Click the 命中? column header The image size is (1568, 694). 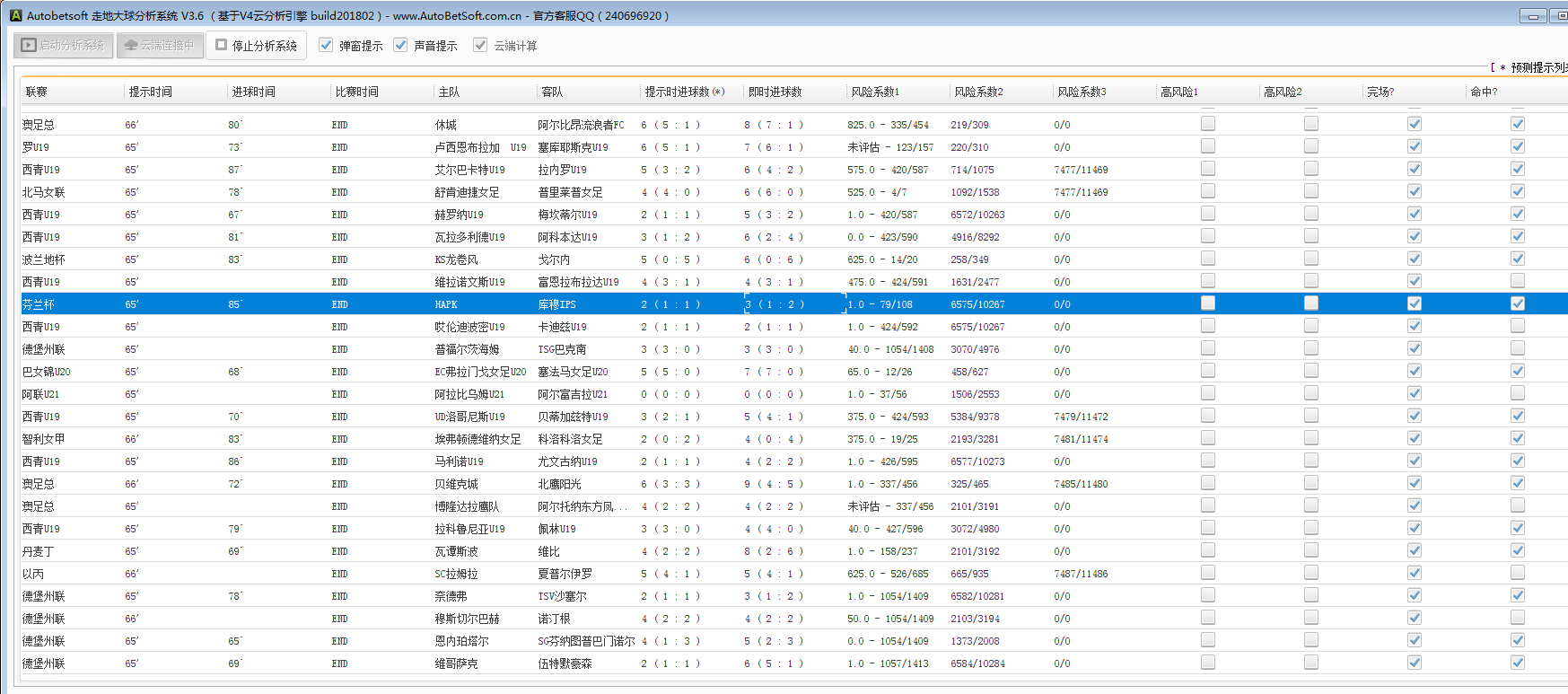click(x=1483, y=92)
